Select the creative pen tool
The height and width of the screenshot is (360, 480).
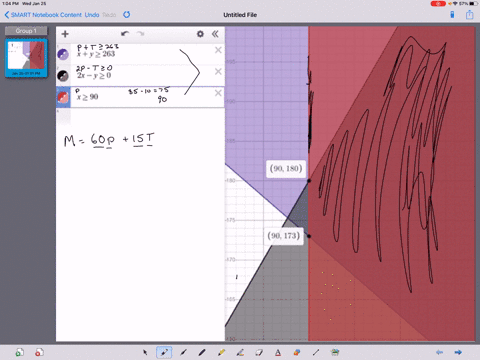pyautogui.click(x=240, y=352)
